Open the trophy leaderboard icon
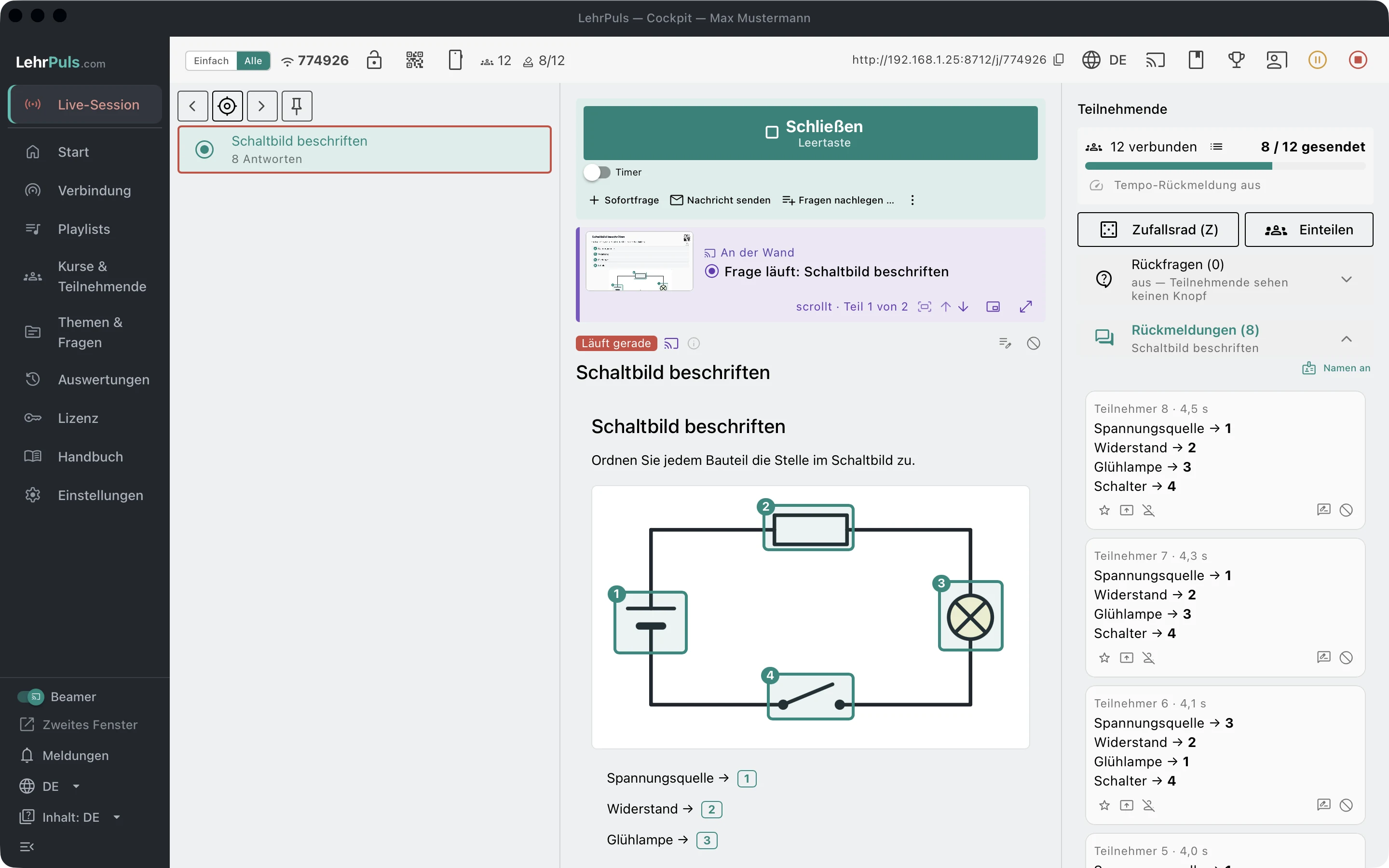The width and height of the screenshot is (1389, 868). coord(1236,60)
